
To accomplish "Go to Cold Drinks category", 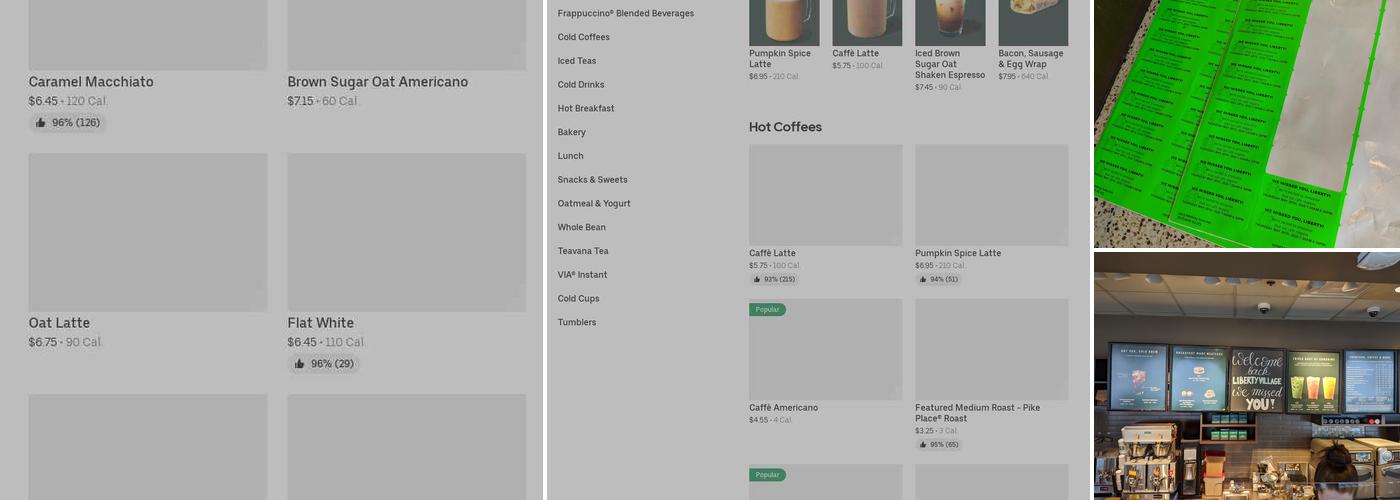I will pyautogui.click(x=581, y=85).
